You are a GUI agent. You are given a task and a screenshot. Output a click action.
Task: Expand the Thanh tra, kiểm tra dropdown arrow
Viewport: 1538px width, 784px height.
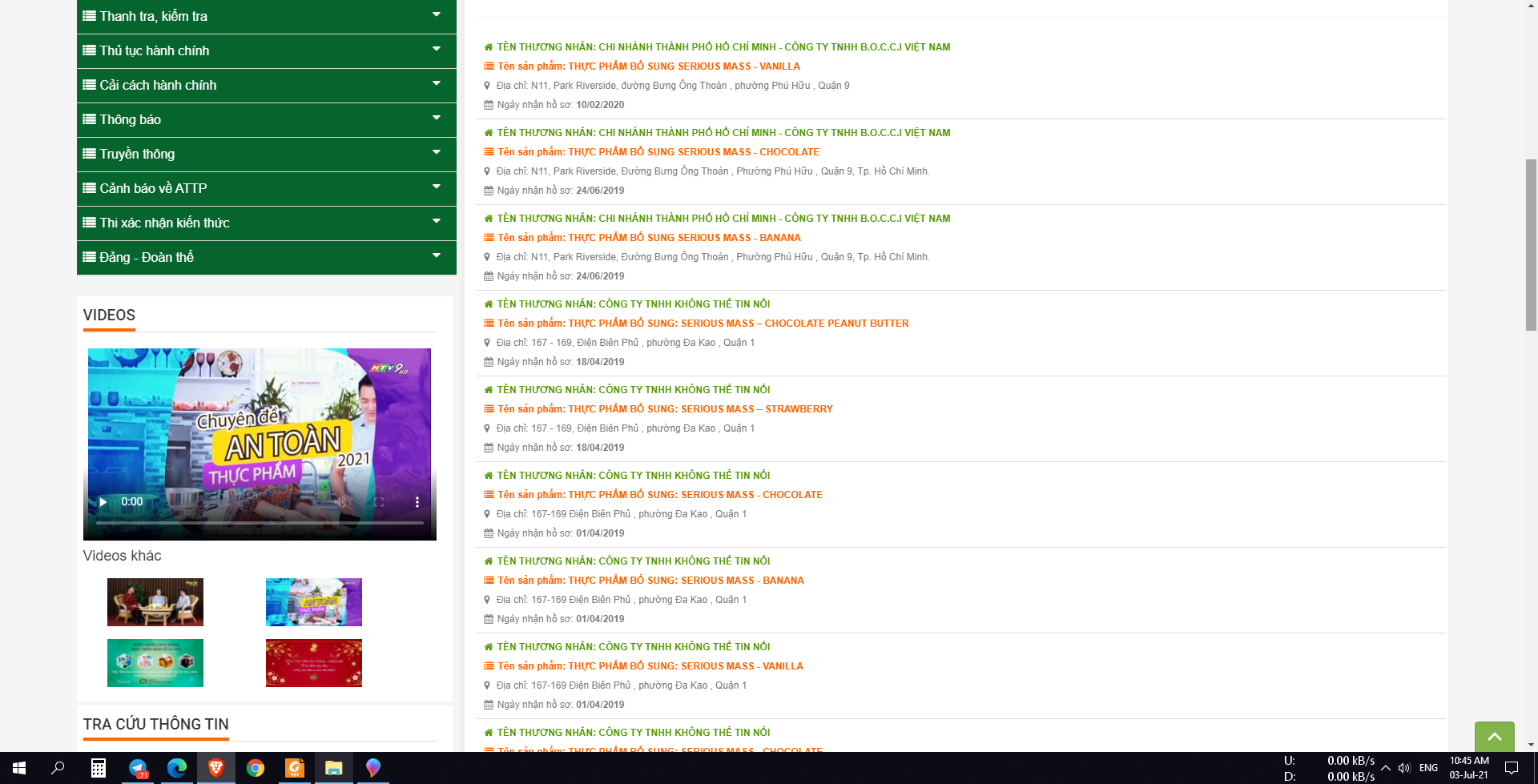coord(437,14)
